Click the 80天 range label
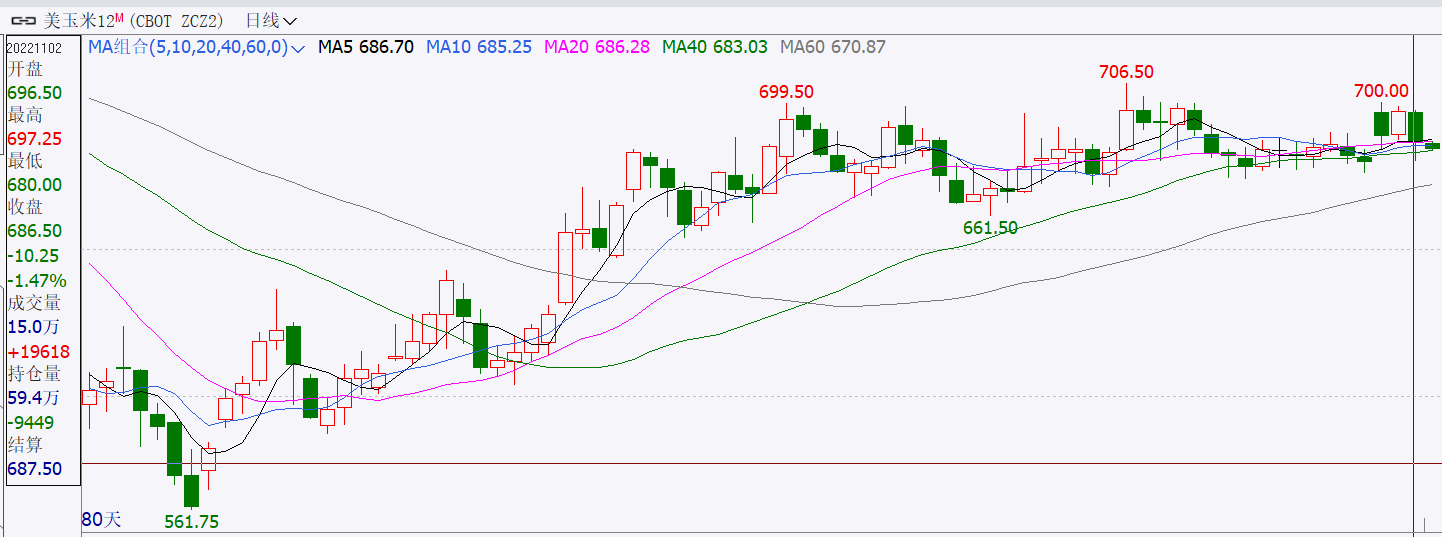This screenshot has width=1442, height=537. pos(101,520)
